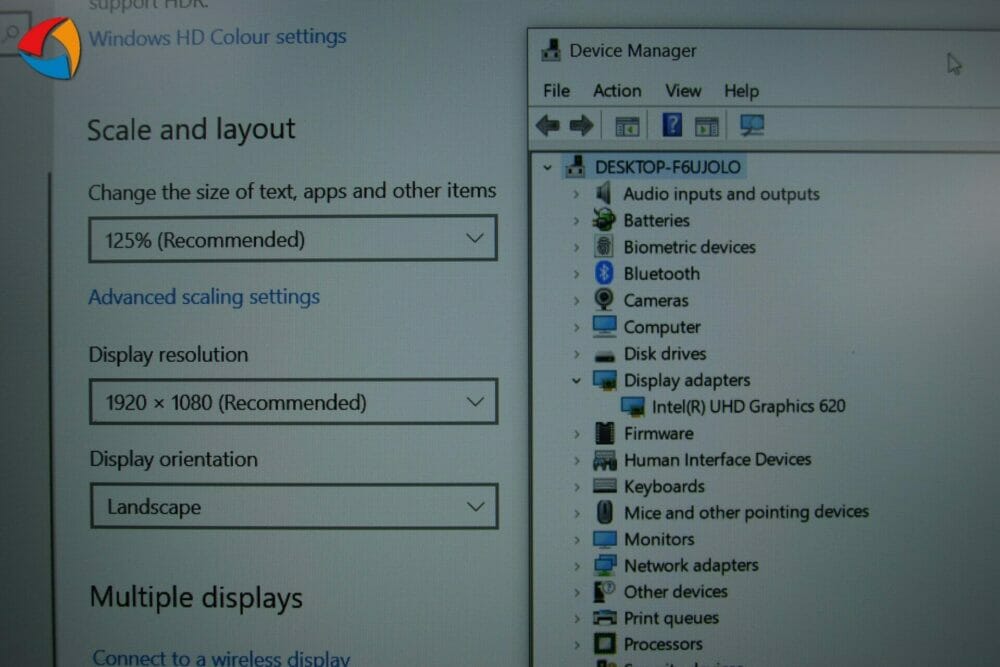Select Intel(R) UHD Graphics 620 label
The height and width of the screenshot is (667, 1000).
[749, 406]
